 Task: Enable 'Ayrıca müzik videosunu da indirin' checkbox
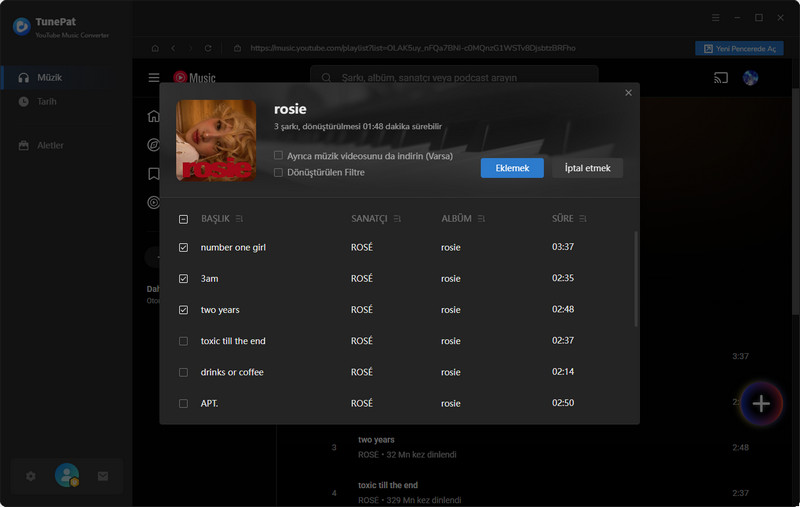coord(278,155)
